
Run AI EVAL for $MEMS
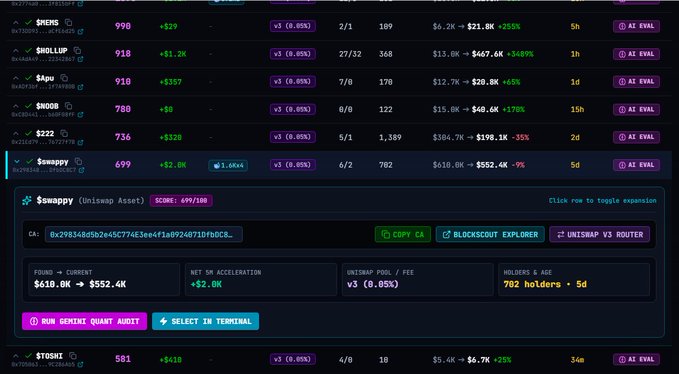(636, 26)
